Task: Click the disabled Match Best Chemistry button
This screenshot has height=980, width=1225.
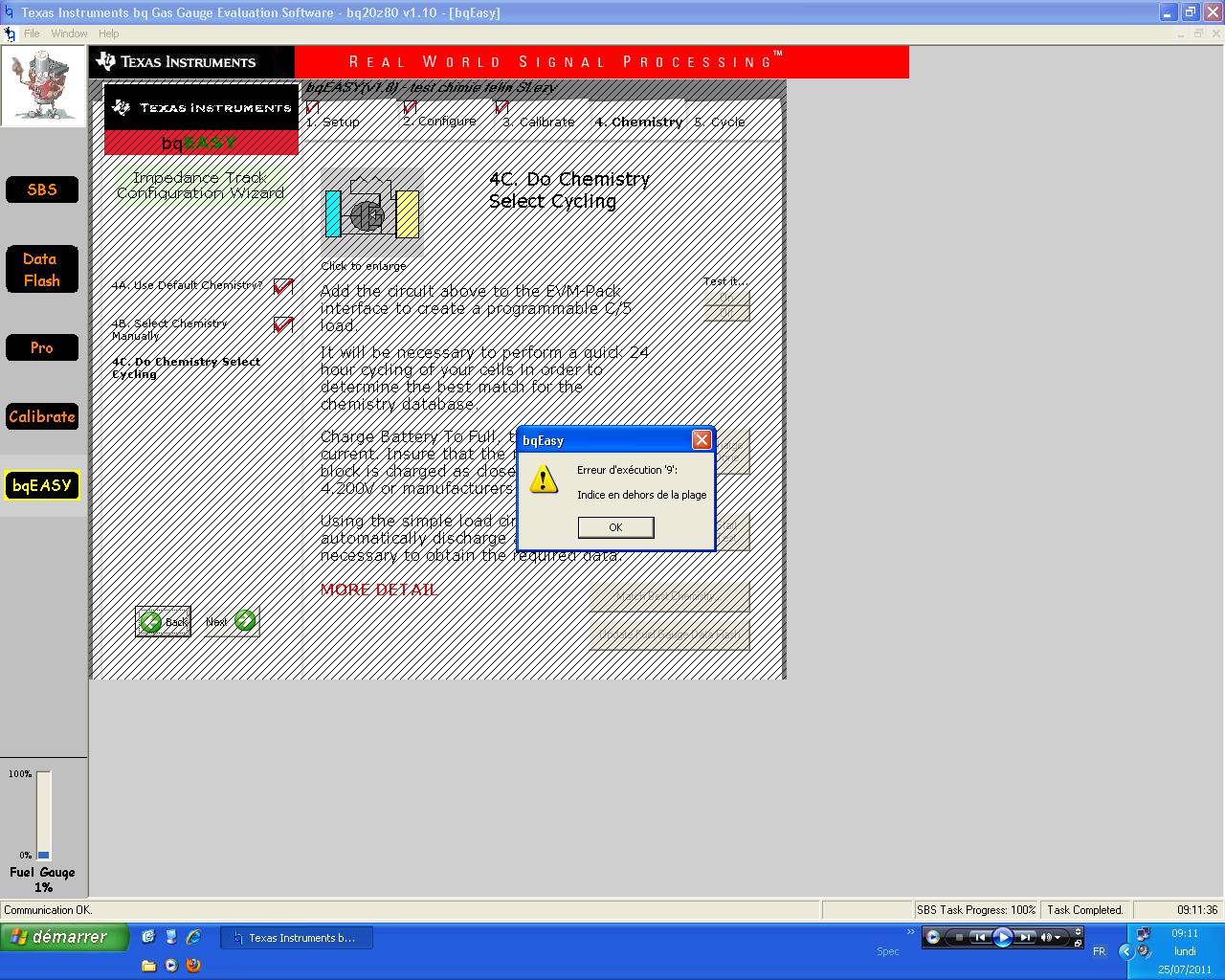Action: point(668,596)
